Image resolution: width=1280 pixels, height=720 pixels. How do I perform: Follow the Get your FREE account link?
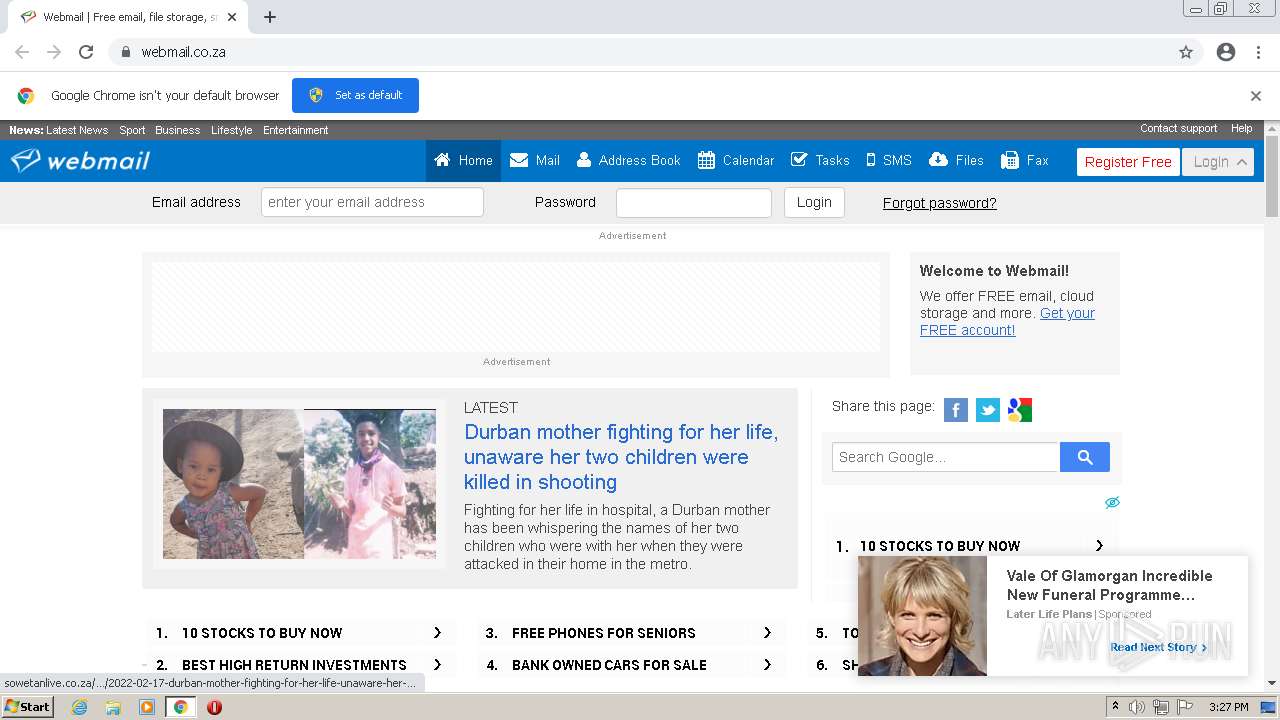1007,321
